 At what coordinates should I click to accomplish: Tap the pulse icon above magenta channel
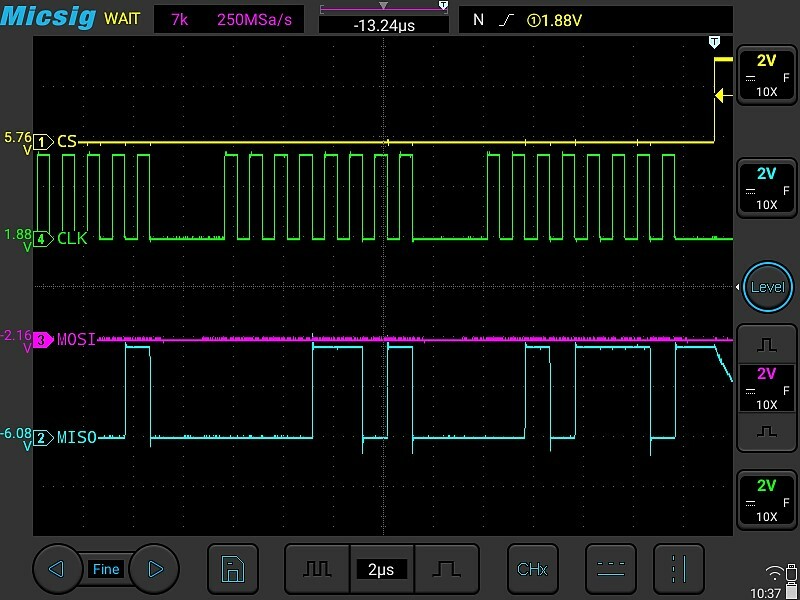tap(766, 344)
